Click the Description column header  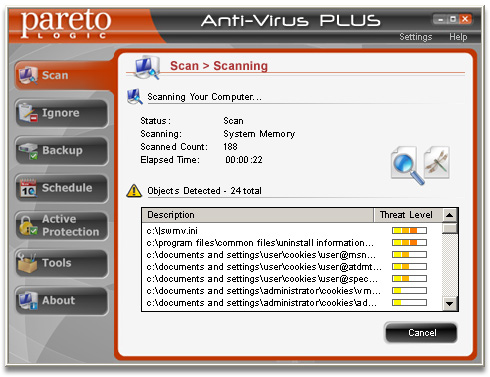tap(257, 215)
